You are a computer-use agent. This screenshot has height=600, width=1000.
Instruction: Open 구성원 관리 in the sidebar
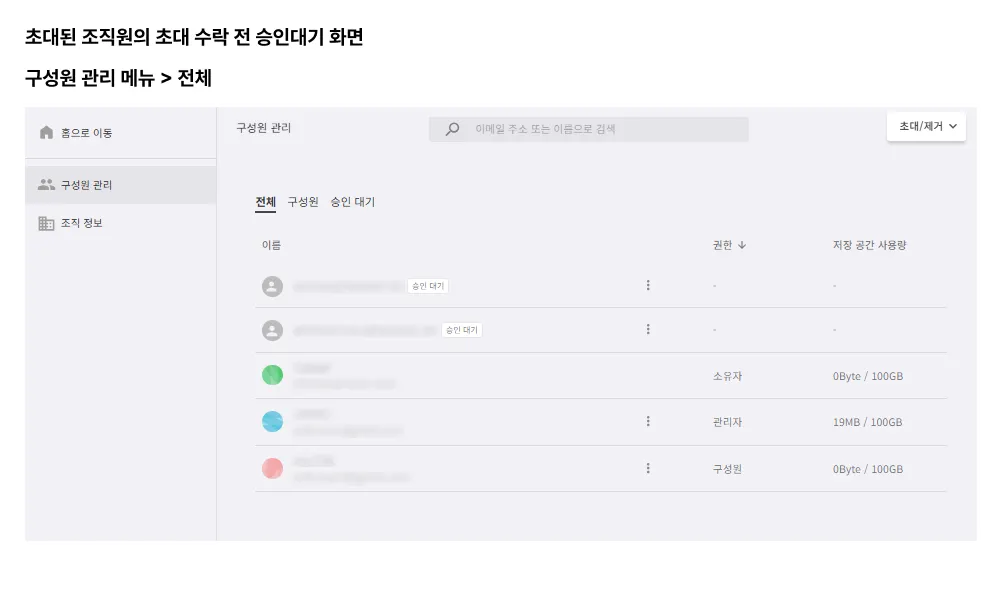coord(86,185)
